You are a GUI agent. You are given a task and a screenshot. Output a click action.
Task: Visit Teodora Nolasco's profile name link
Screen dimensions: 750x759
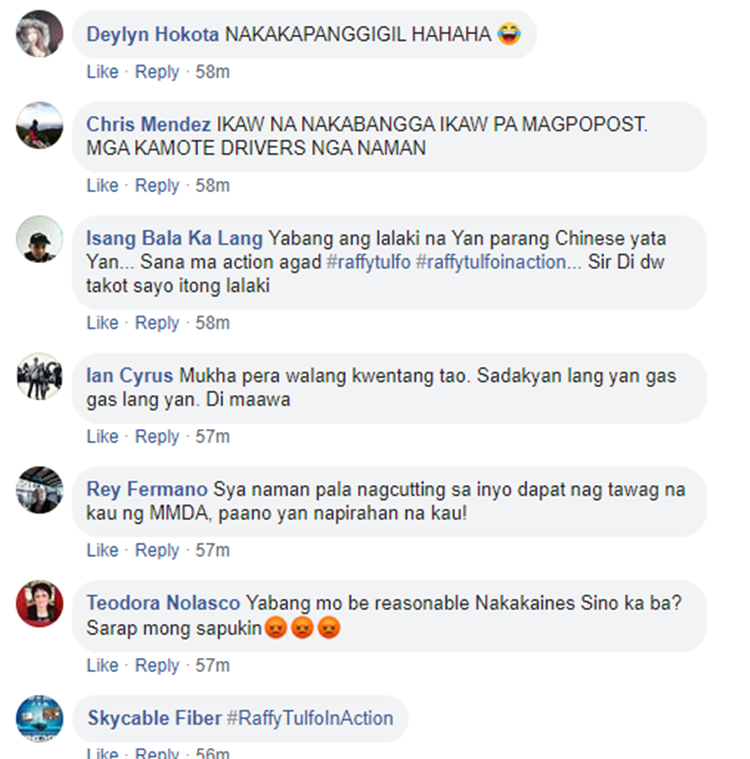[163, 603]
